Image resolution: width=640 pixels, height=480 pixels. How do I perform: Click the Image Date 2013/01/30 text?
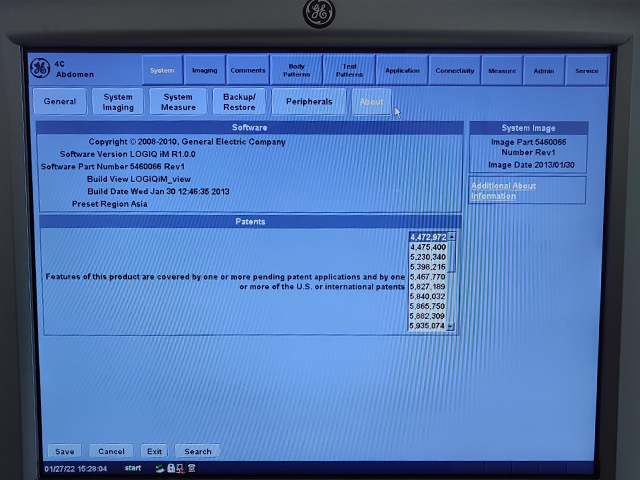click(531, 165)
